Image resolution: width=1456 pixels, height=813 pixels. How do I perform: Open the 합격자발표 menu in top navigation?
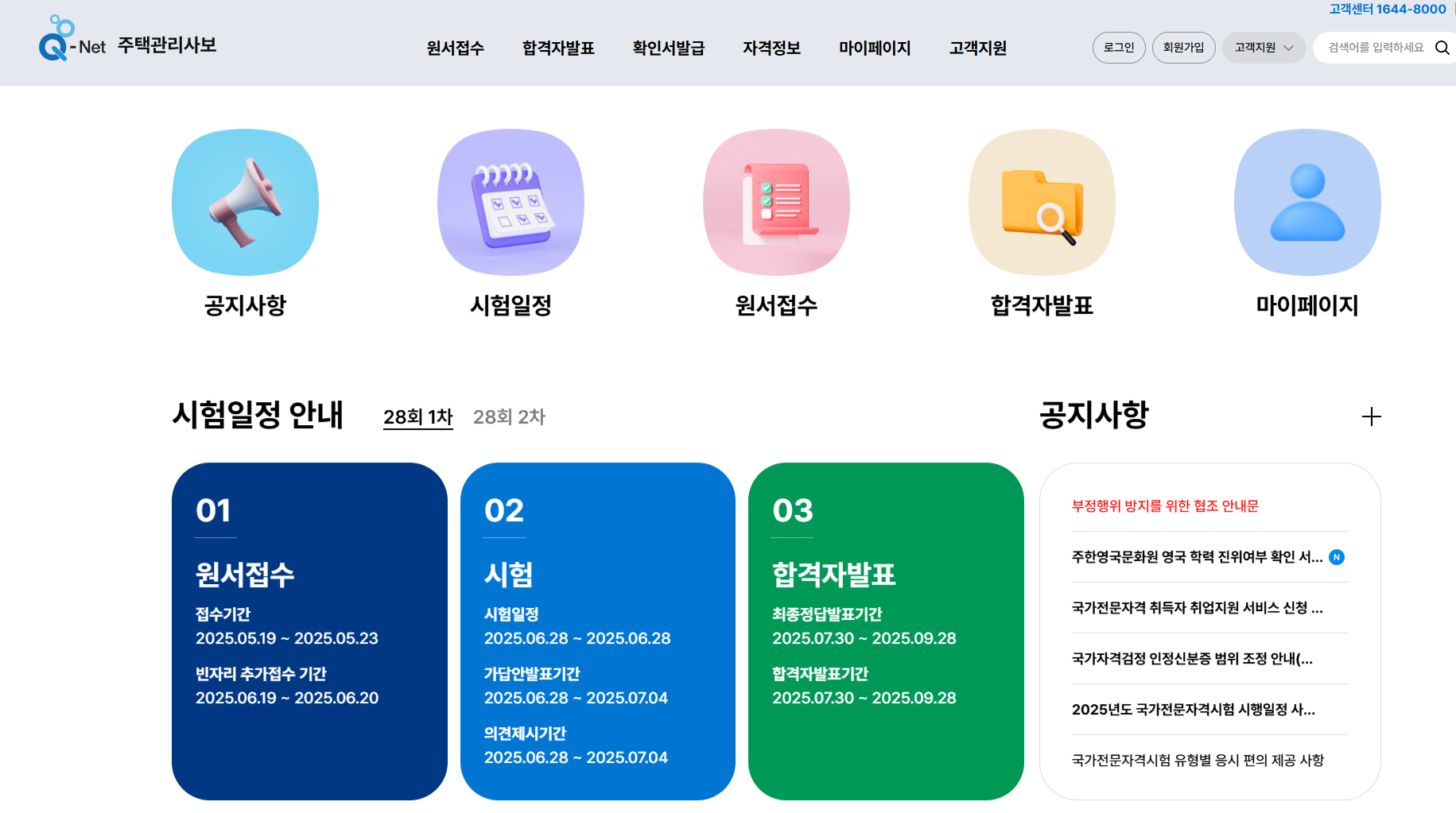pyautogui.click(x=558, y=48)
